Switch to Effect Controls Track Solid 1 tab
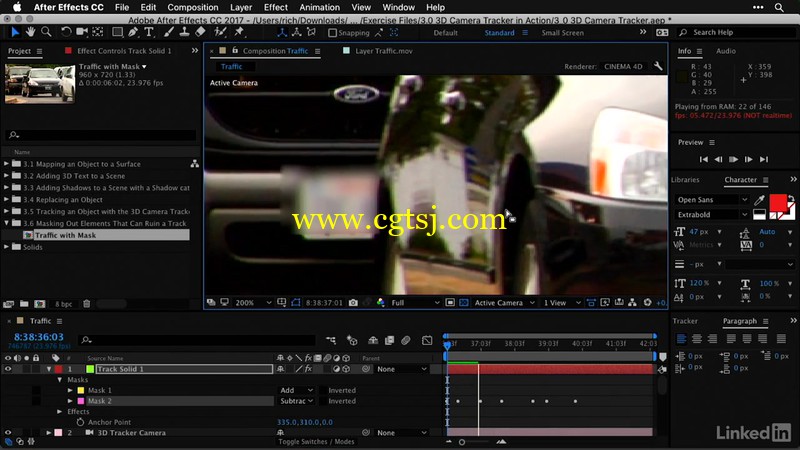 click(x=124, y=51)
